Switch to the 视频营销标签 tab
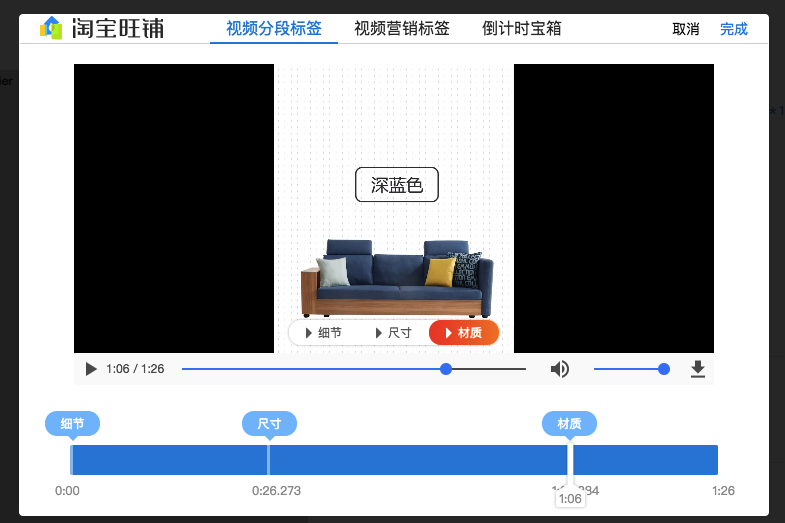 pos(402,29)
